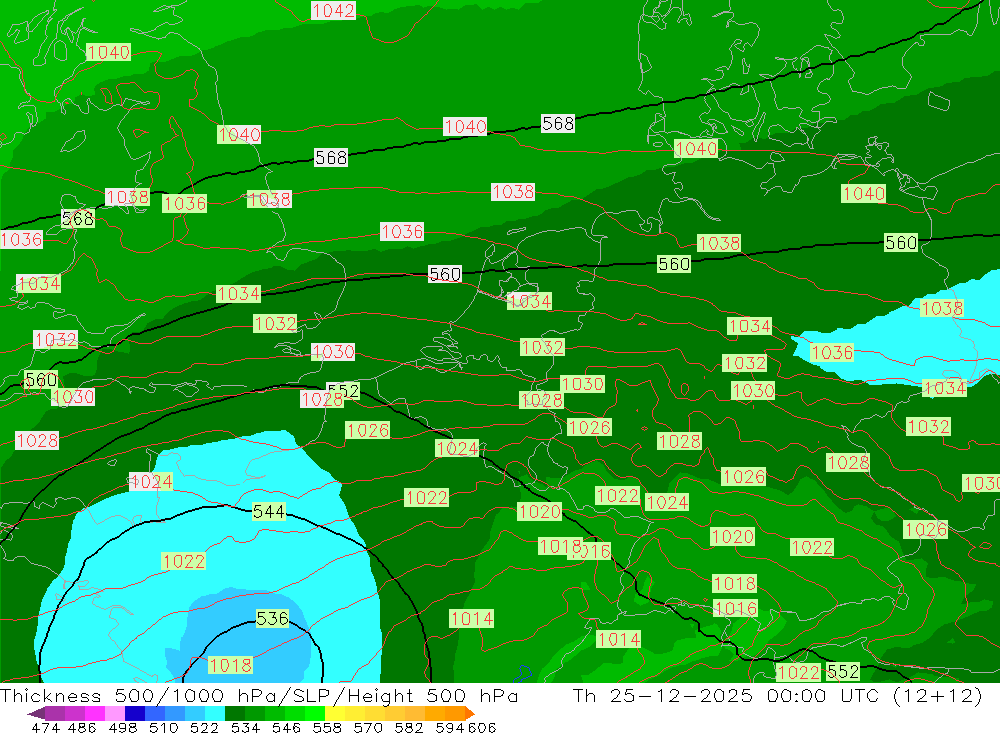Screen dimensions: 1000x733
Task: Click the bright magenta legend swatch
Action: coord(94,713)
